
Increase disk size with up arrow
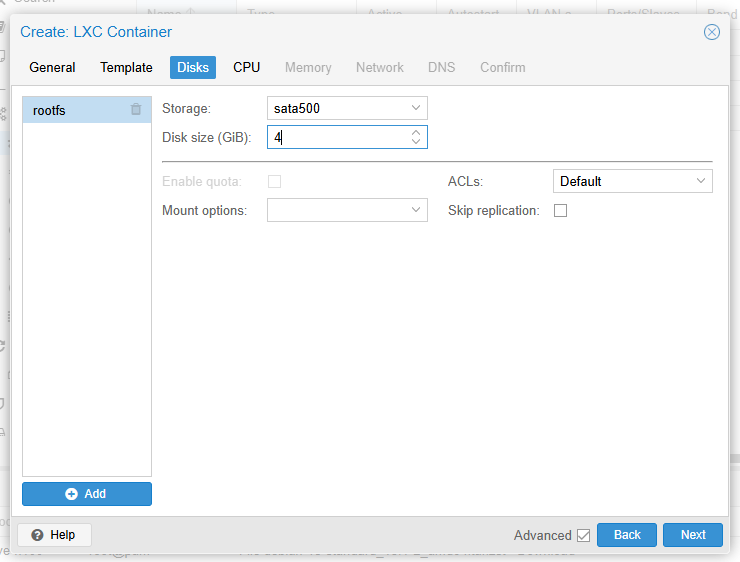point(416,131)
